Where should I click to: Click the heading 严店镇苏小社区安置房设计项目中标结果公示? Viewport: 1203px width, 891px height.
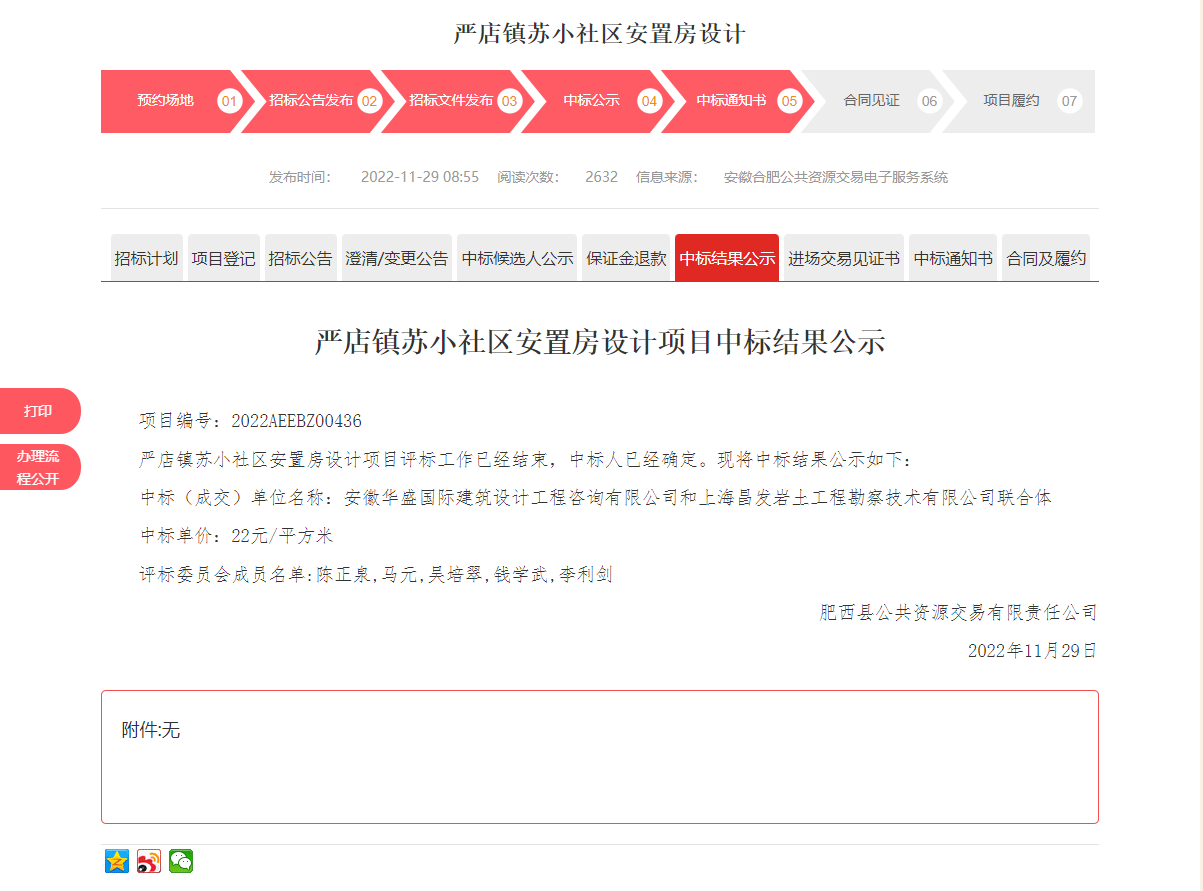pyautogui.click(x=600, y=342)
